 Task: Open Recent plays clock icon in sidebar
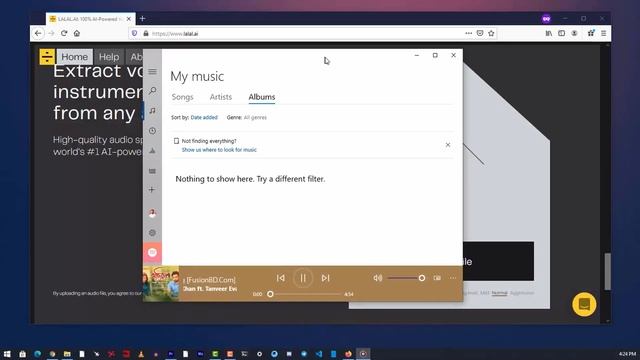(x=152, y=131)
